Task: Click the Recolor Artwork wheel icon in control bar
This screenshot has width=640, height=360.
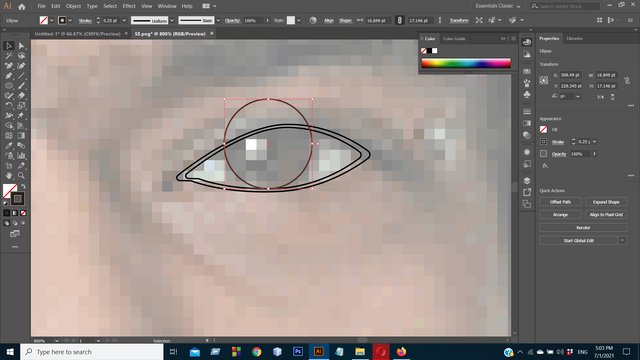Action: (x=313, y=20)
